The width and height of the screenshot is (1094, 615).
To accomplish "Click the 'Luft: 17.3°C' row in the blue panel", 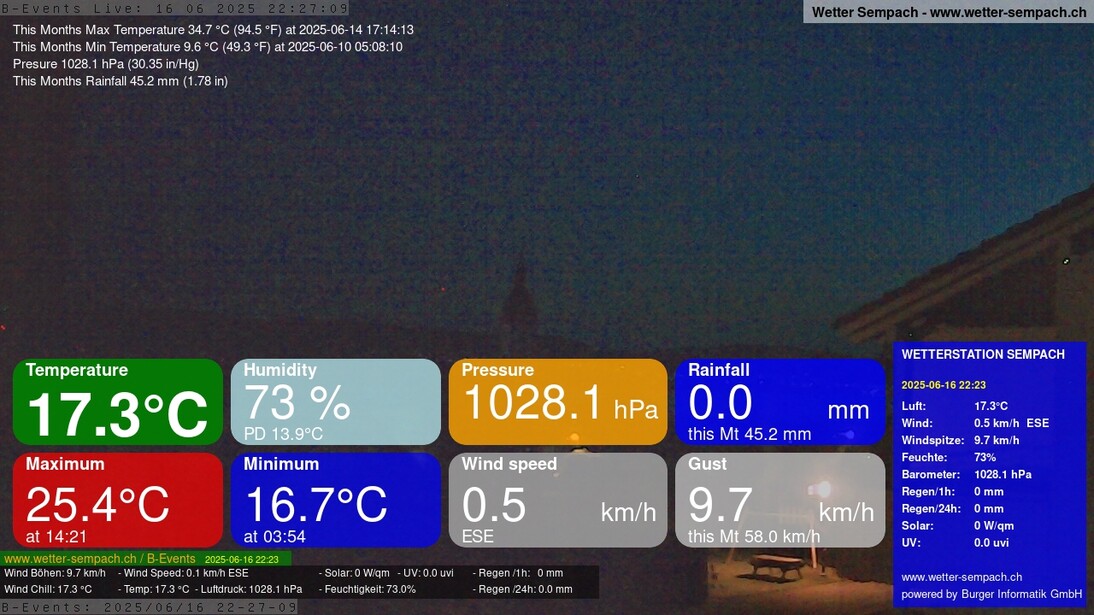I will 954,406.
